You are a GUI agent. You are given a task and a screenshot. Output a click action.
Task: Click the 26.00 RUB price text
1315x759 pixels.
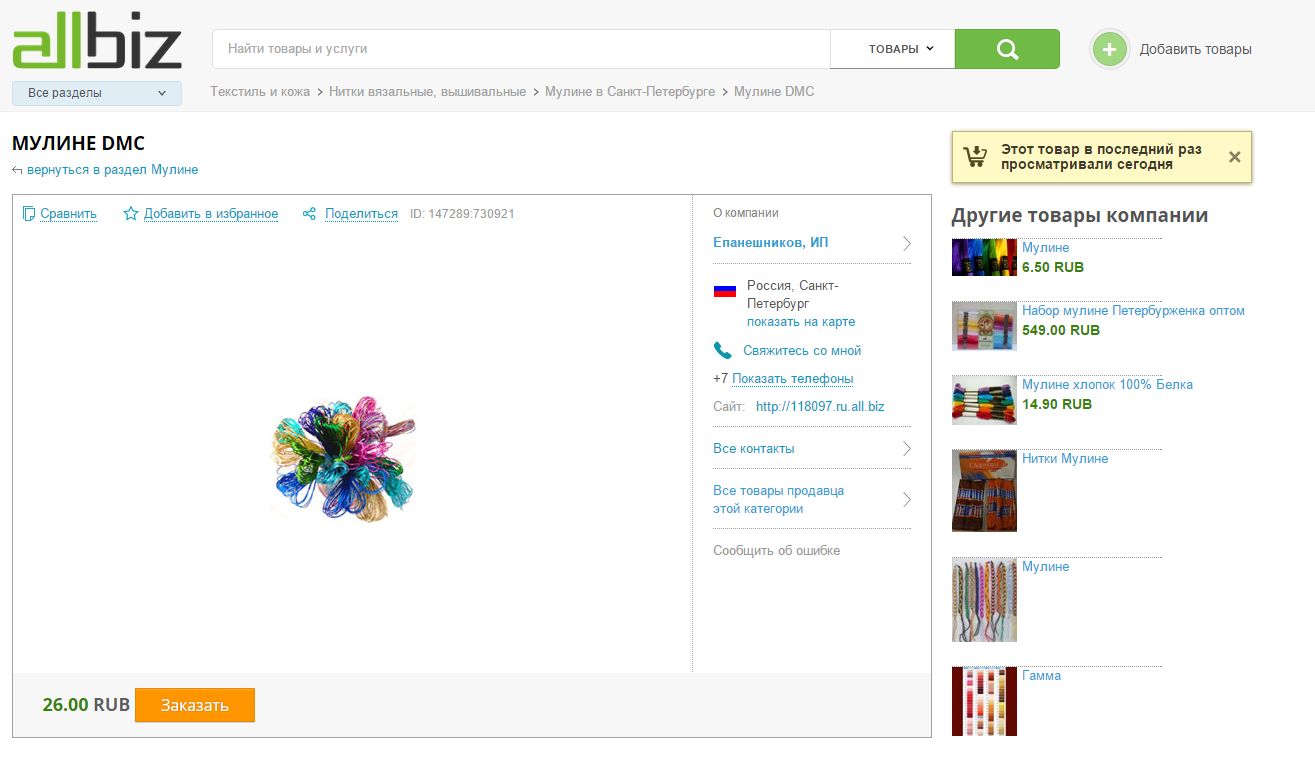[86, 705]
